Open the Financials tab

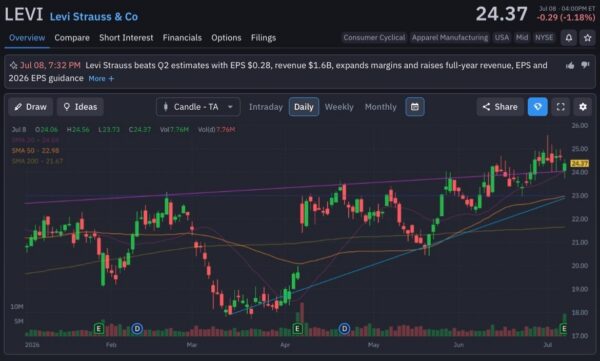pyautogui.click(x=182, y=38)
